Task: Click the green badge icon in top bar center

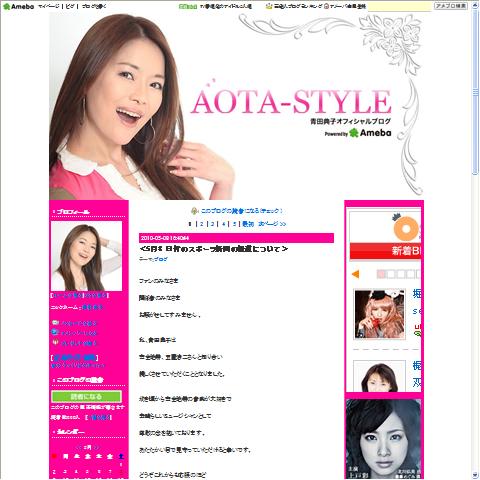Action: 188,6
